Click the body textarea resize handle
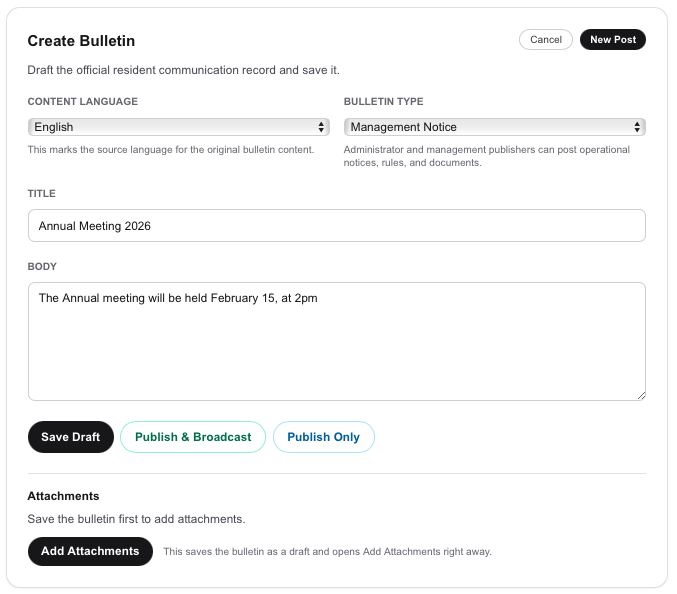 point(641,396)
